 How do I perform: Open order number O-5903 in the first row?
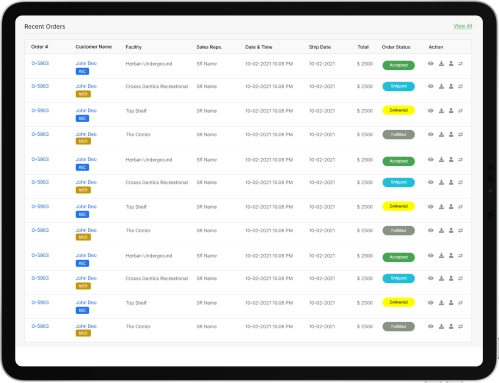[40, 63]
